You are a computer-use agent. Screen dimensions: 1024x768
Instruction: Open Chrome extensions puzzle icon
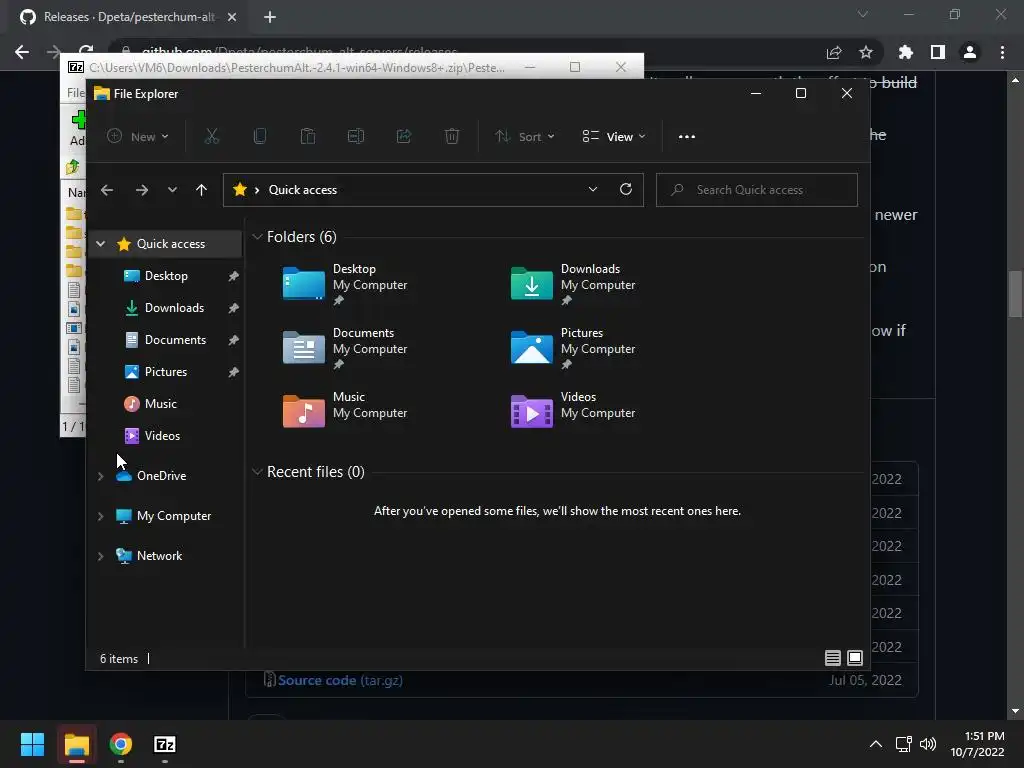click(x=905, y=52)
